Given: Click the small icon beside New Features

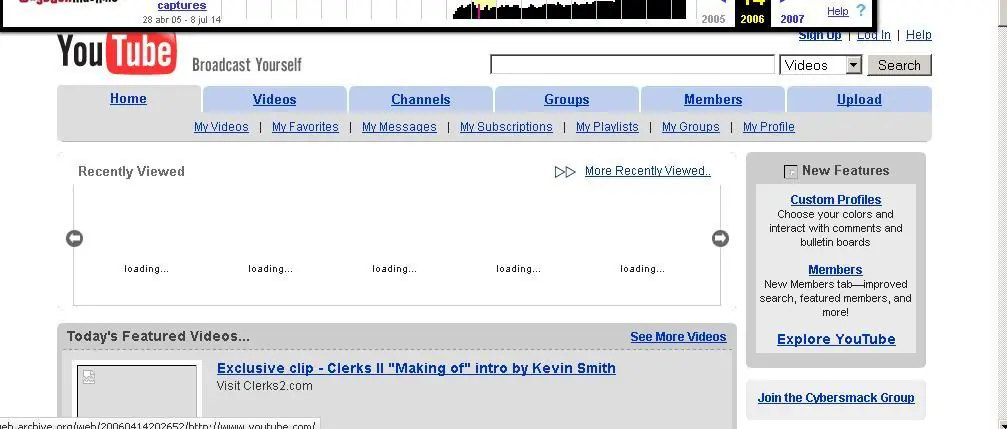Looking at the screenshot, I should click(791, 171).
